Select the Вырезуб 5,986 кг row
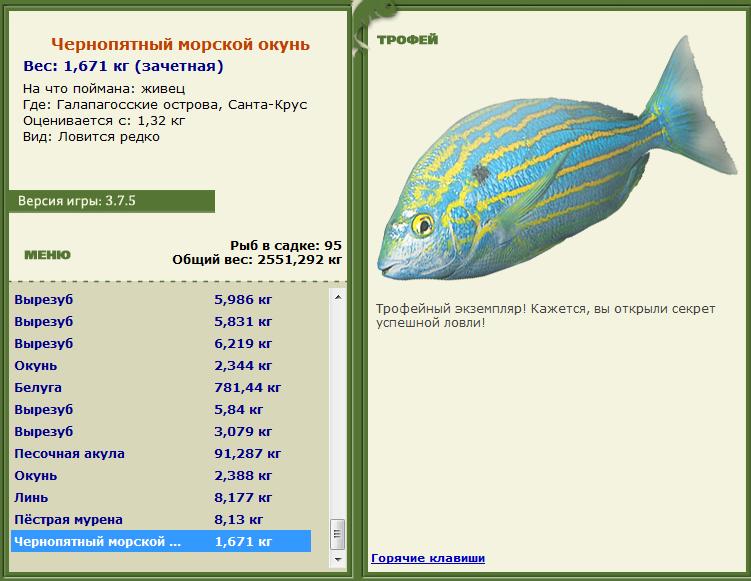Screen dimensions: 751x581 point(161,300)
